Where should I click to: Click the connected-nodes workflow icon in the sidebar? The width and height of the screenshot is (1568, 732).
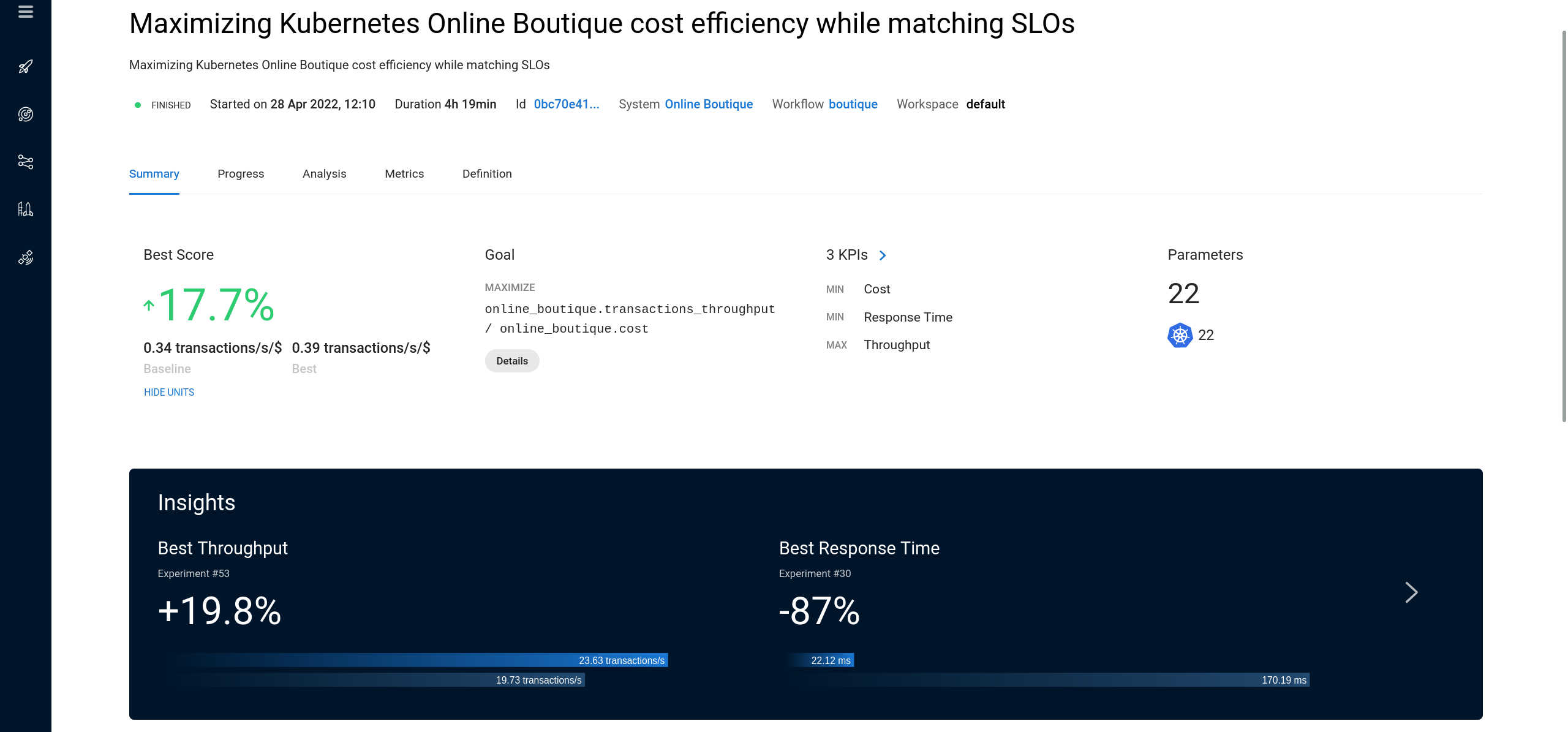coord(25,162)
